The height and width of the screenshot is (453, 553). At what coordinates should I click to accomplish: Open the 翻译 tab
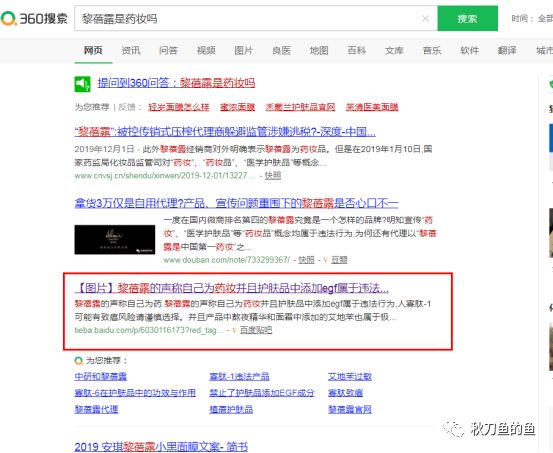coord(507,50)
